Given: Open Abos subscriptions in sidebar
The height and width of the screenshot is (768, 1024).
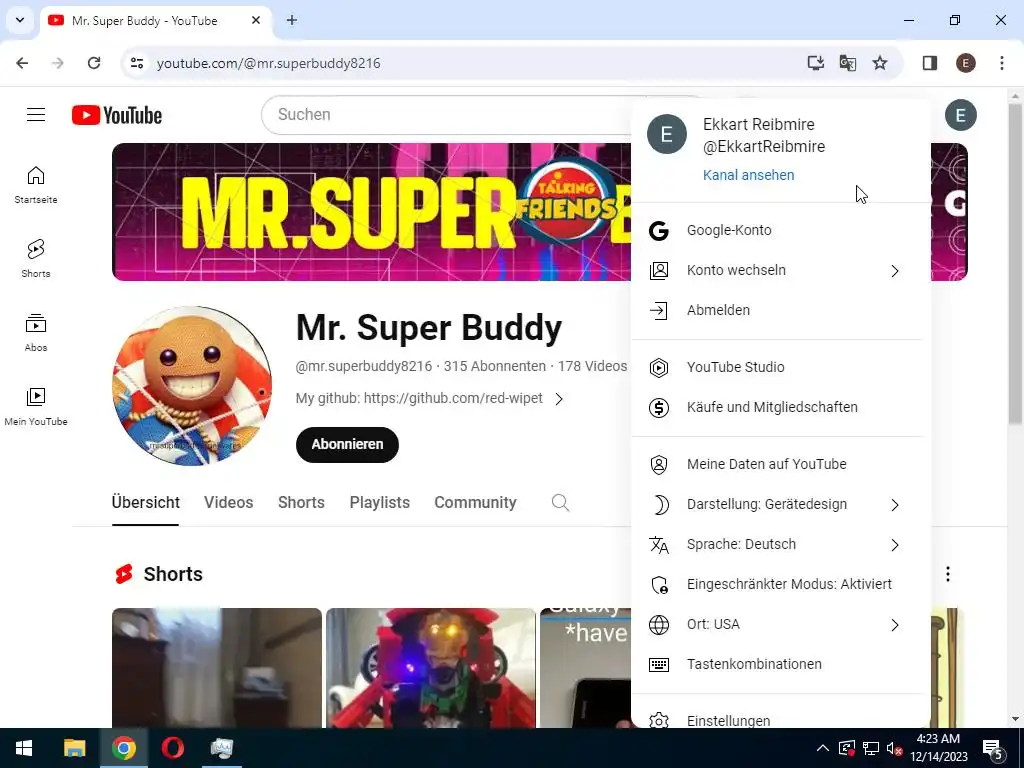Looking at the screenshot, I should click(x=36, y=333).
